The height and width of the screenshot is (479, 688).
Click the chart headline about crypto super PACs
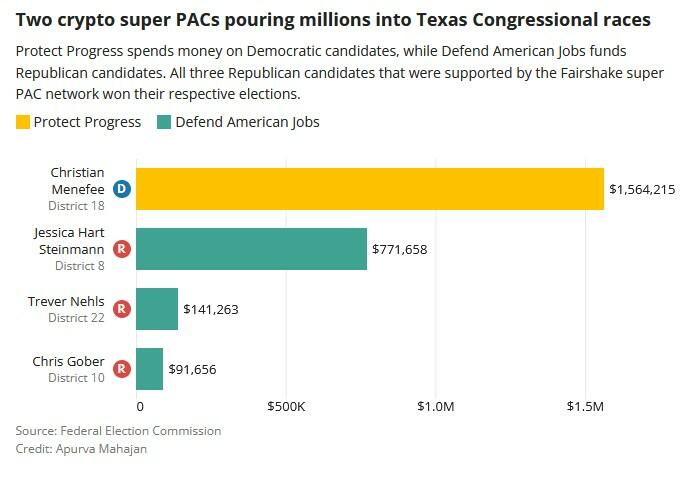coord(333,20)
